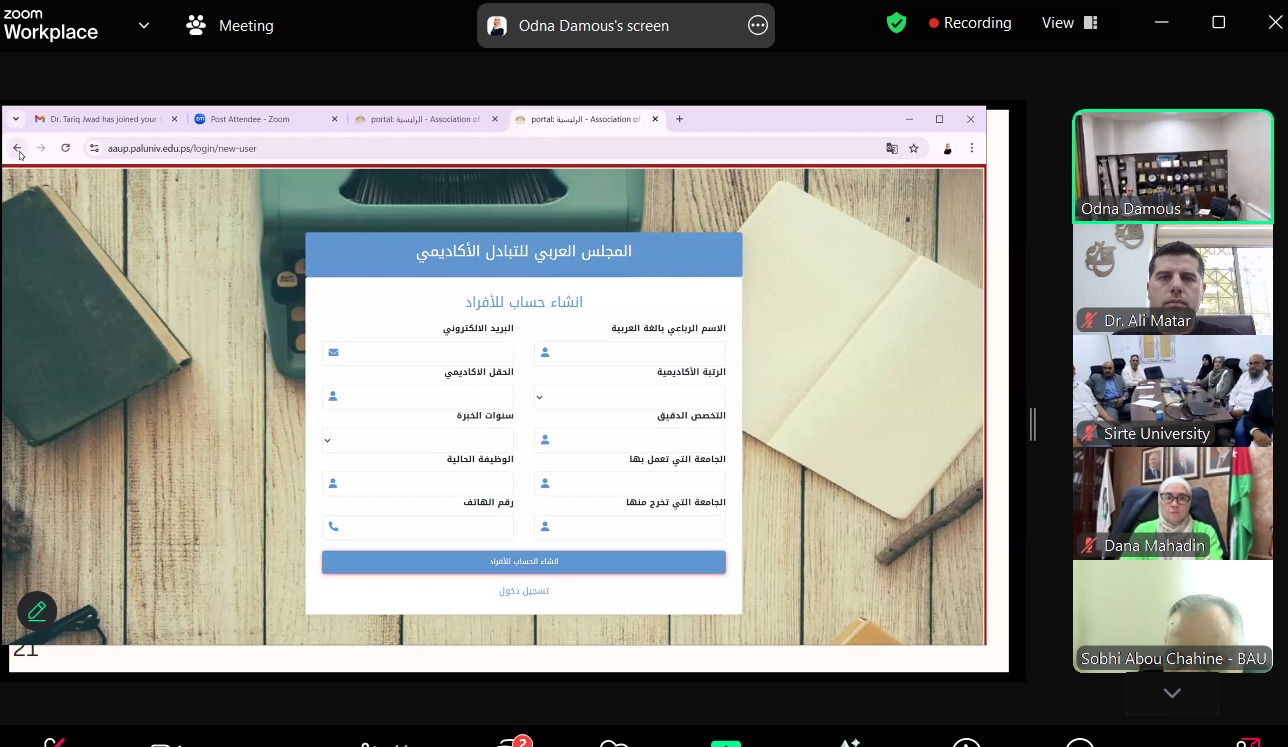
Task: Click the green encryption shield icon
Action: (896, 23)
